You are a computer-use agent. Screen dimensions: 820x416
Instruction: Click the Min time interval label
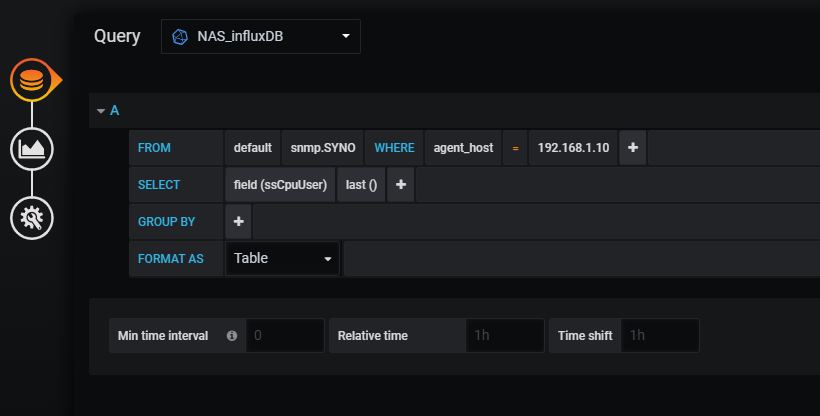163,336
